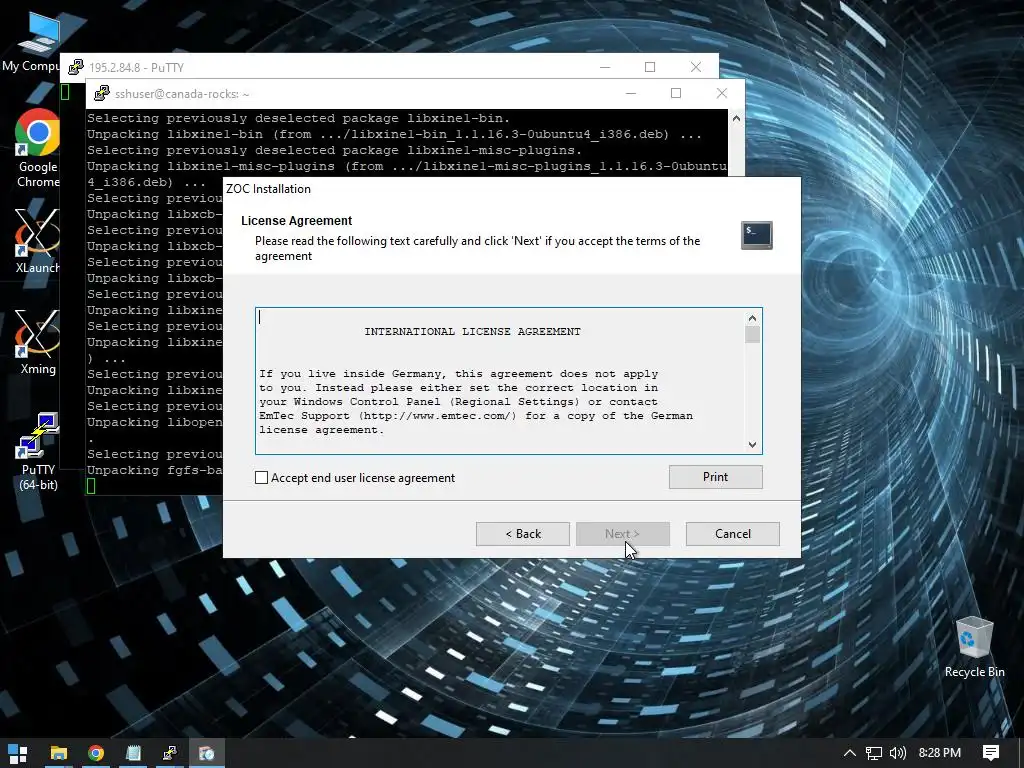Click terminal line 'Unpacking libopen'
Screen dimensions: 1024x768
tap(155, 422)
